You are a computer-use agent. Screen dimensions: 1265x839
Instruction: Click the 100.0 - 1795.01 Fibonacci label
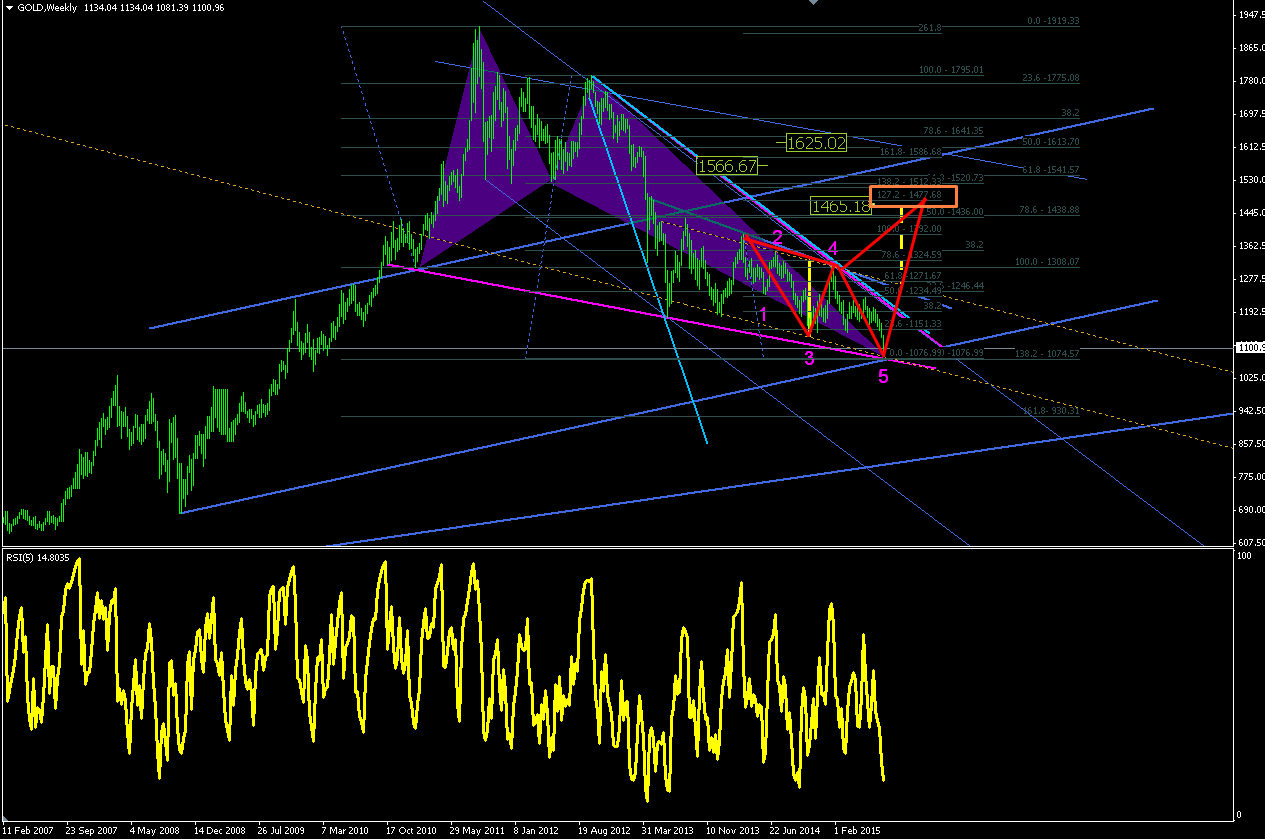(952, 71)
